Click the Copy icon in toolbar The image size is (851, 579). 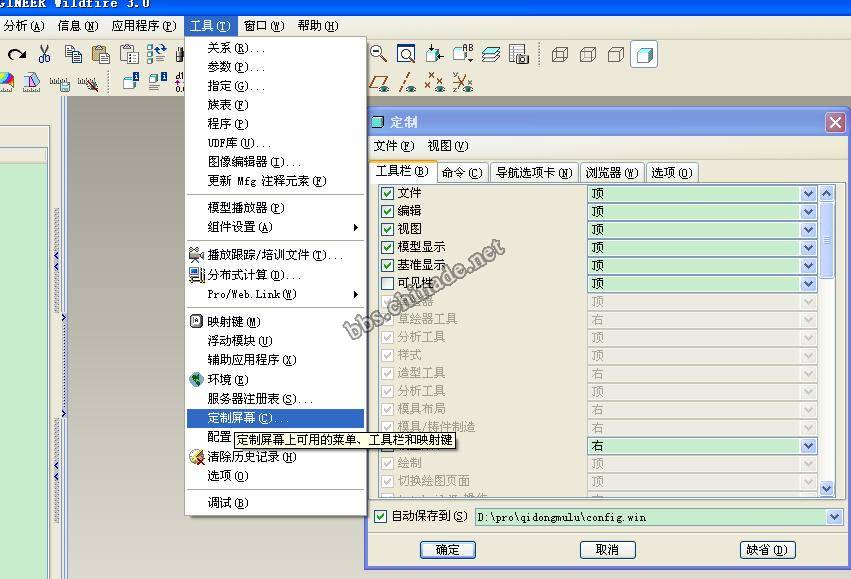pyautogui.click(x=73, y=54)
